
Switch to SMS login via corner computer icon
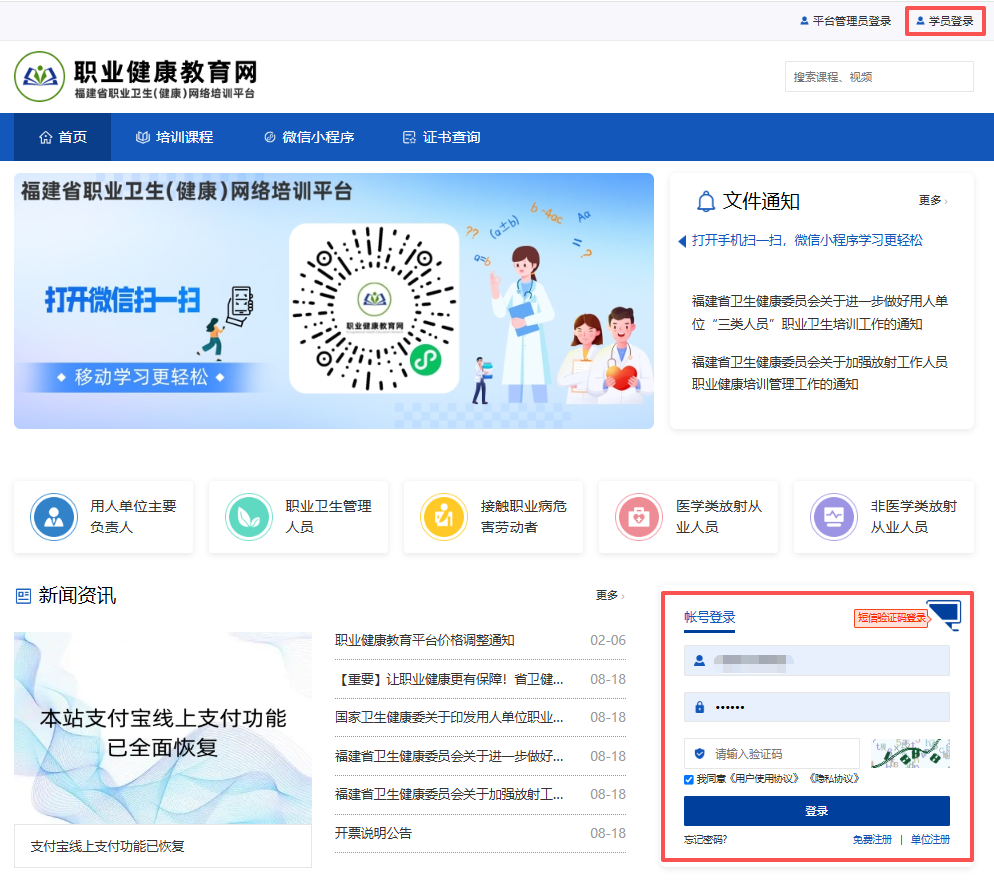tap(944, 614)
